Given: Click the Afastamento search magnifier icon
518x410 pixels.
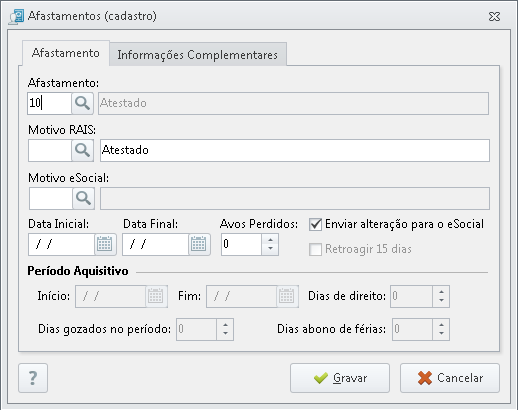Looking at the screenshot, I should pos(82,103).
